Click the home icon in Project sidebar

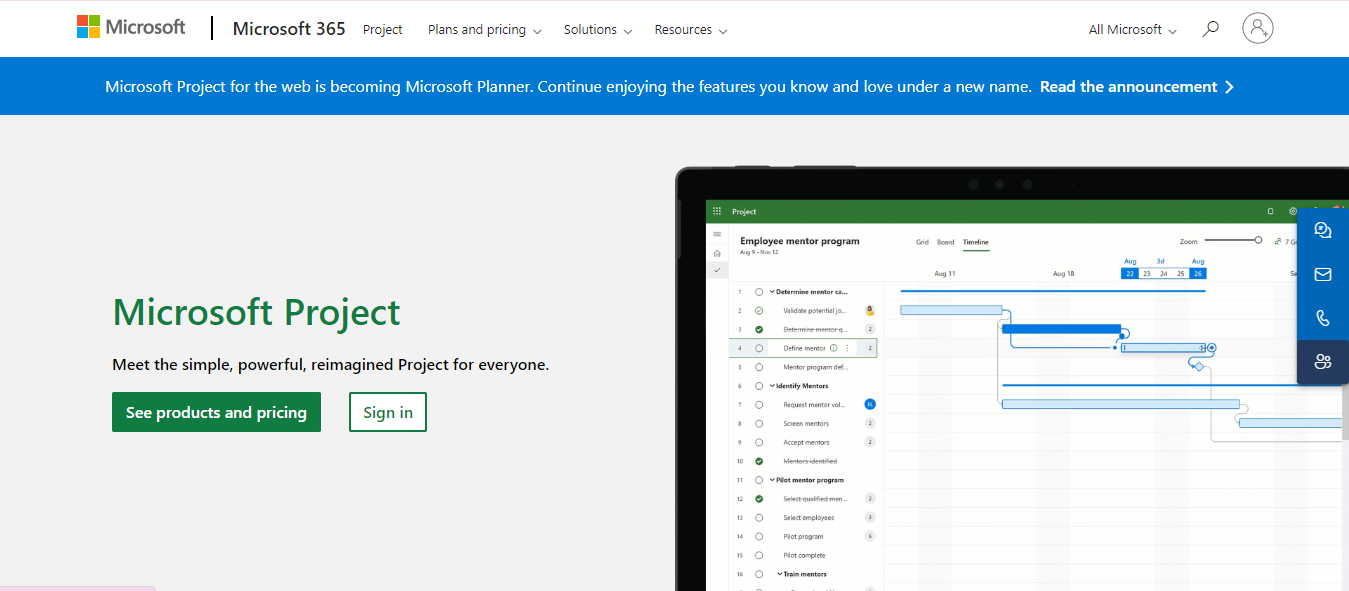[x=717, y=253]
